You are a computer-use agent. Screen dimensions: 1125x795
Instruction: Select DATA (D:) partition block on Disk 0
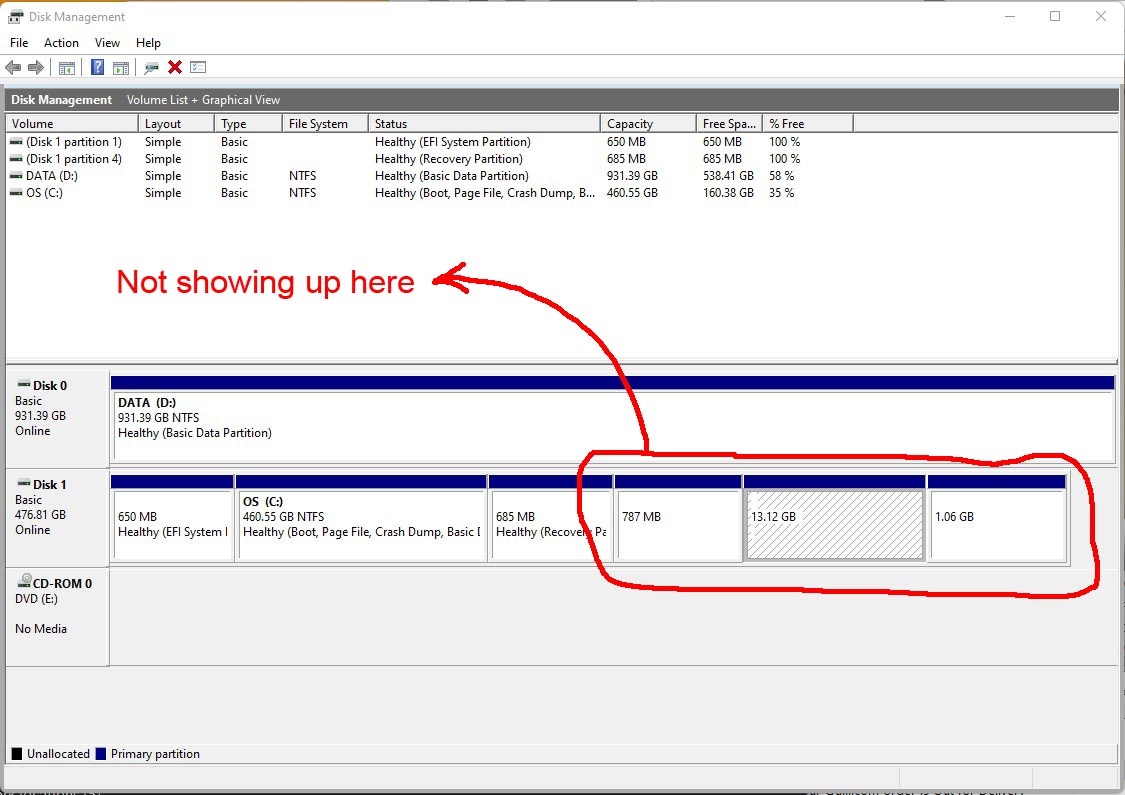[x=613, y=419]
